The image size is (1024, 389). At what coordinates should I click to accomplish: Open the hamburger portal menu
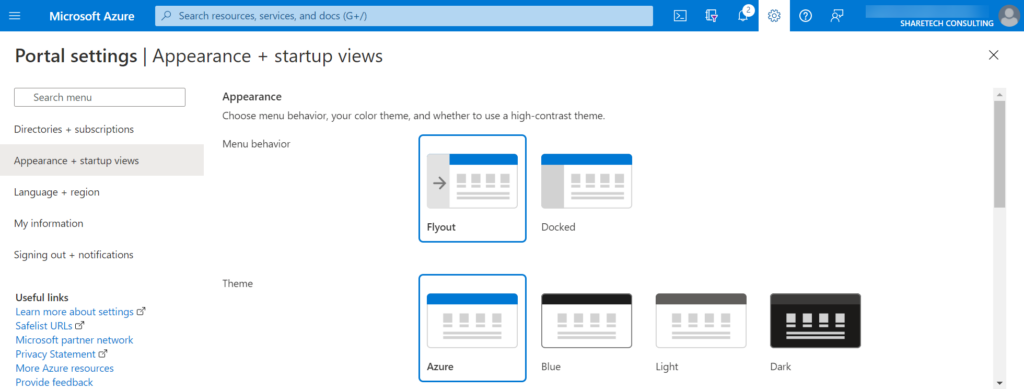click(x=14, y=16)
